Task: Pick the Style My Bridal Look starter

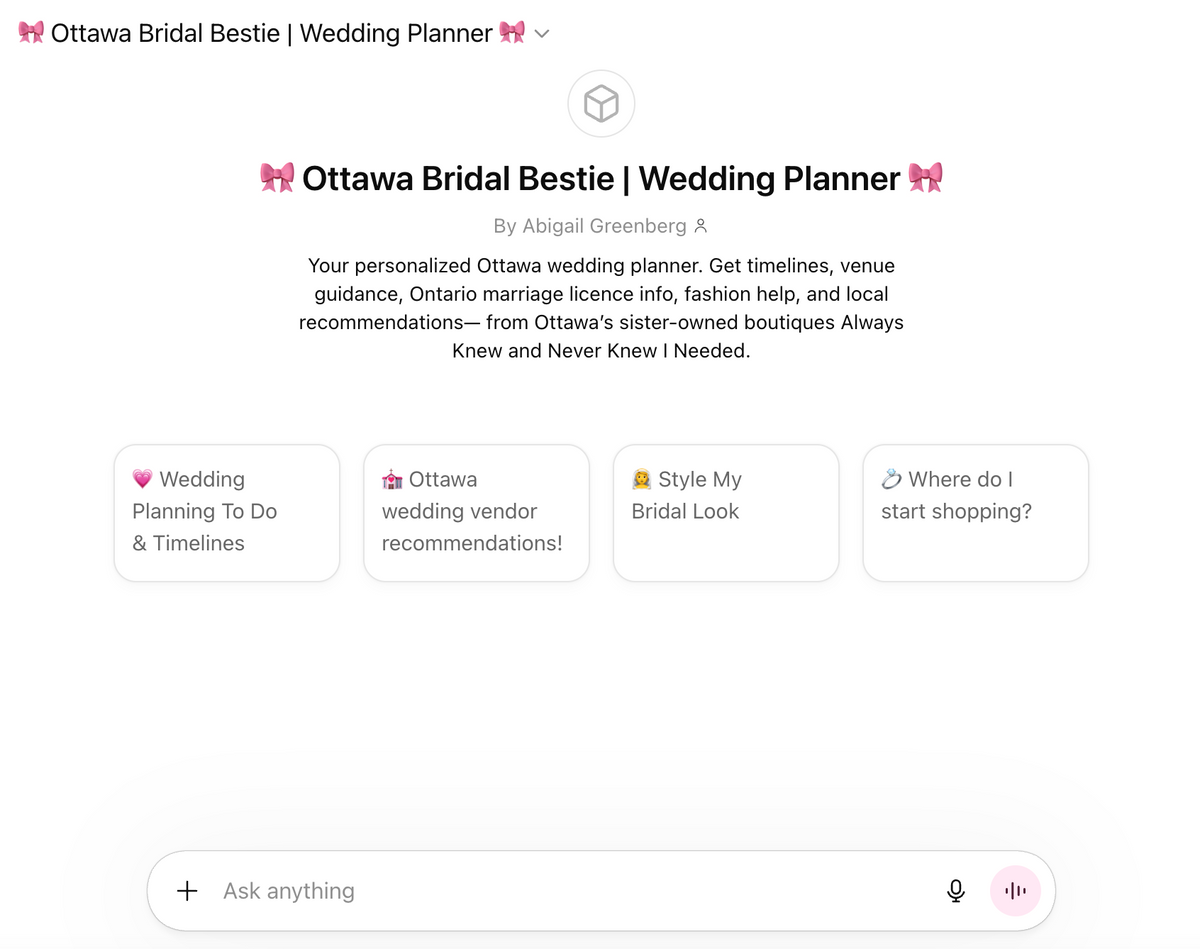Action: point(726,513)
